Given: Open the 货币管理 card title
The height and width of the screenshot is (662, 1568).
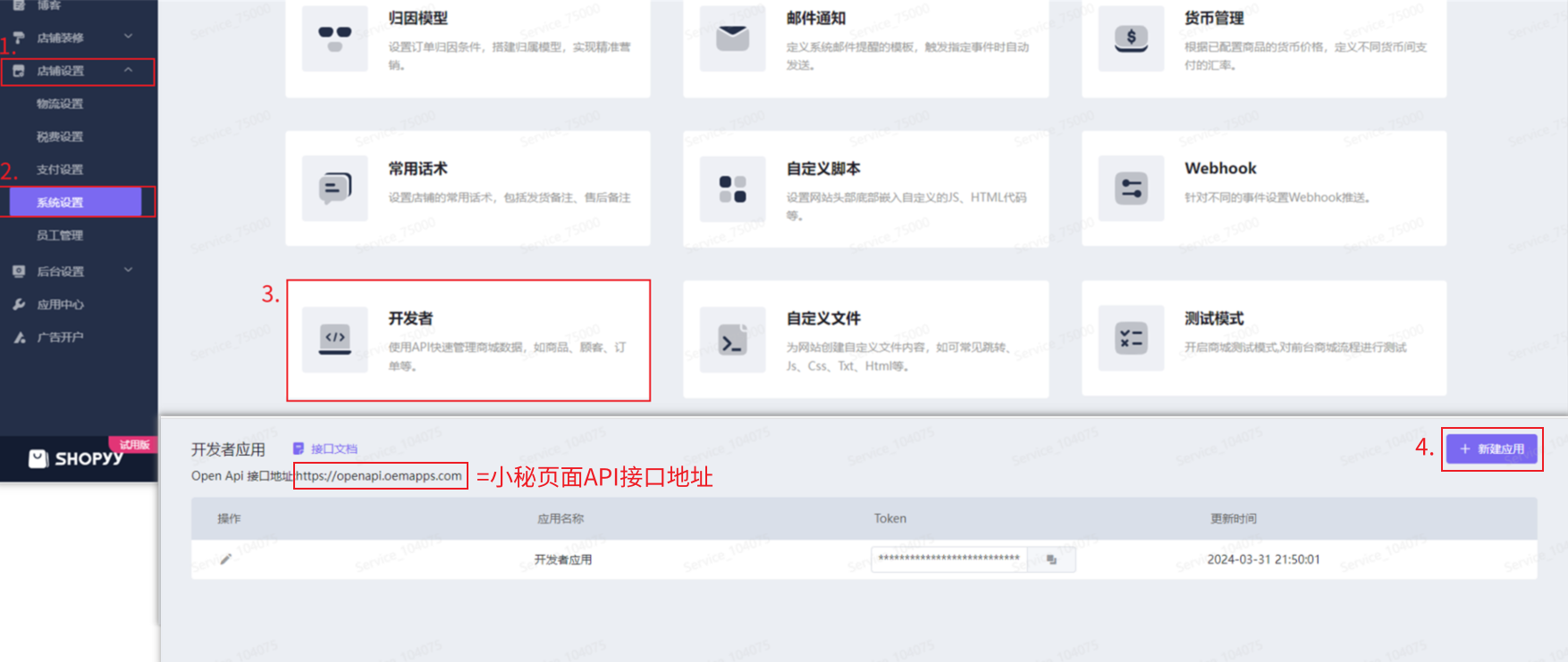Looking at the screenshot, I should pos(1214,18).
